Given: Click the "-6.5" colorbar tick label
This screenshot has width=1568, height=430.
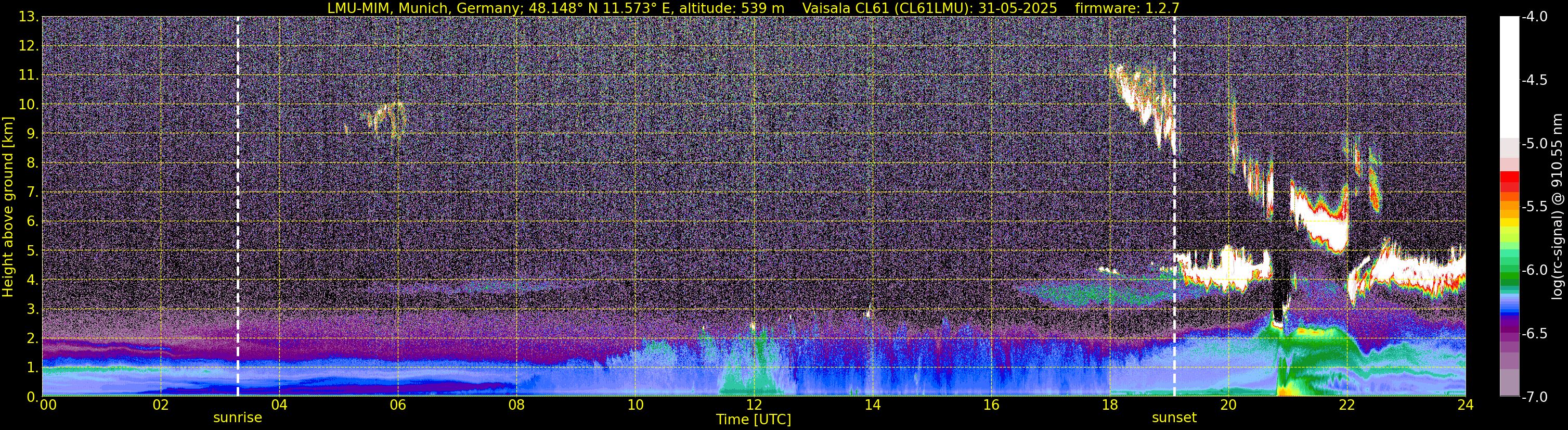Looking at the screenshot, I should (1535, 334).
